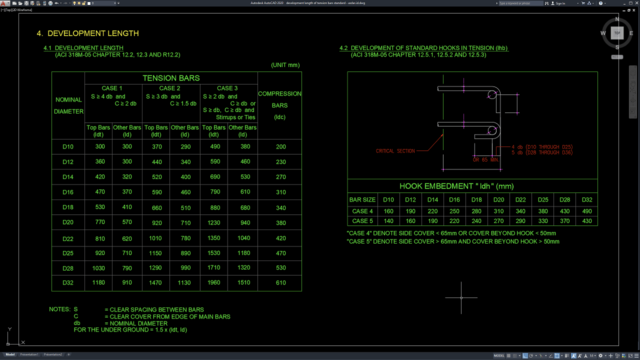Click the Top face of the ViewCube

(x=617, y=33)
